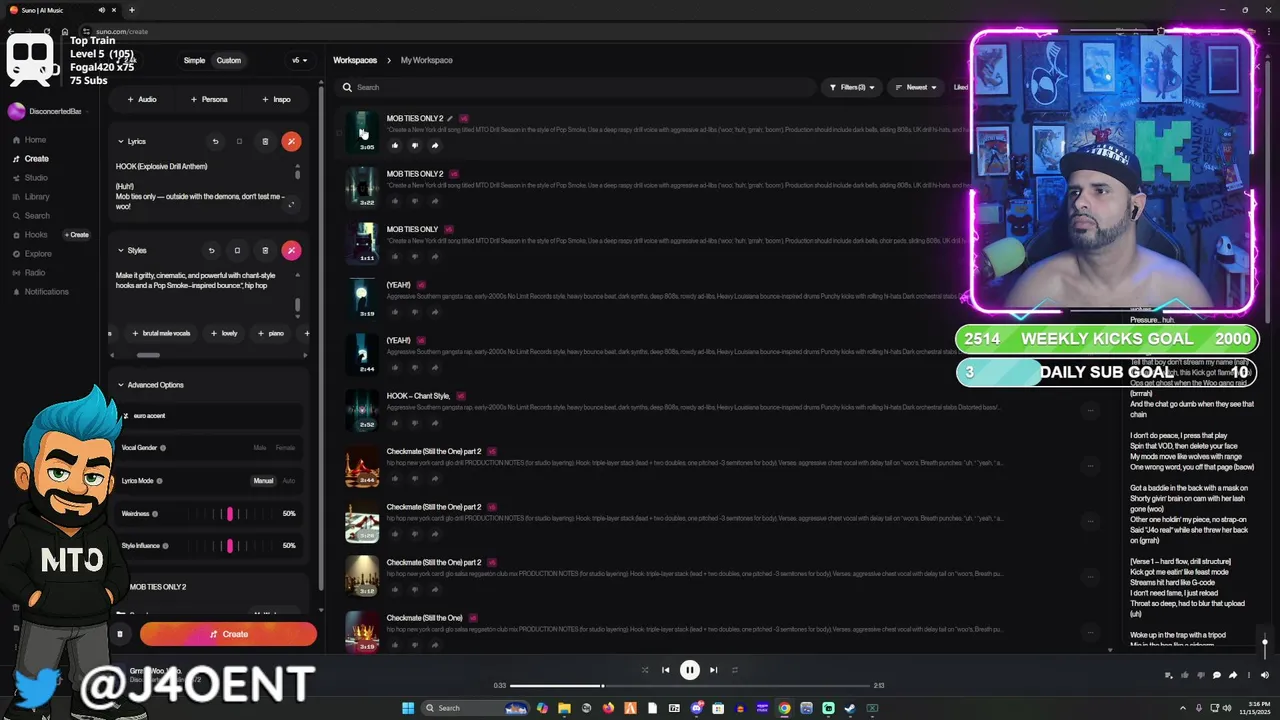Switch to Custom creation mode

pos(229,60)
